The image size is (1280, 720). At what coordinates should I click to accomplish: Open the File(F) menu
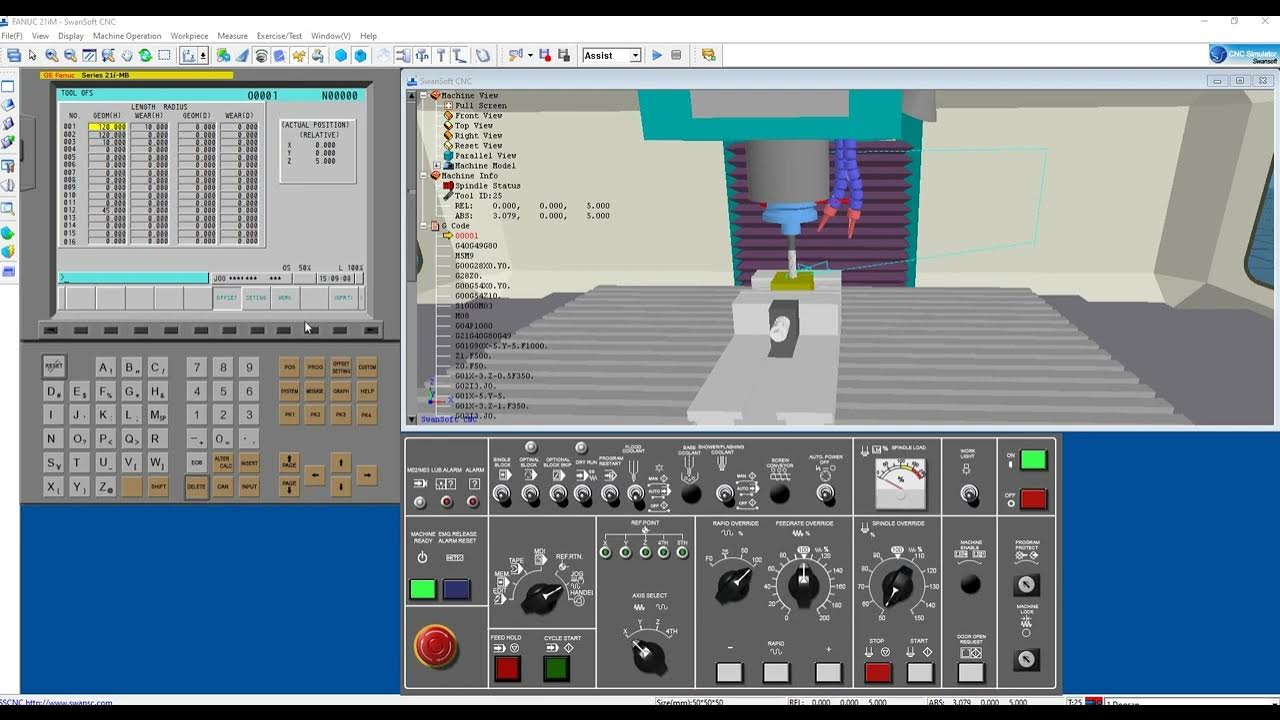tap(12, 36)
